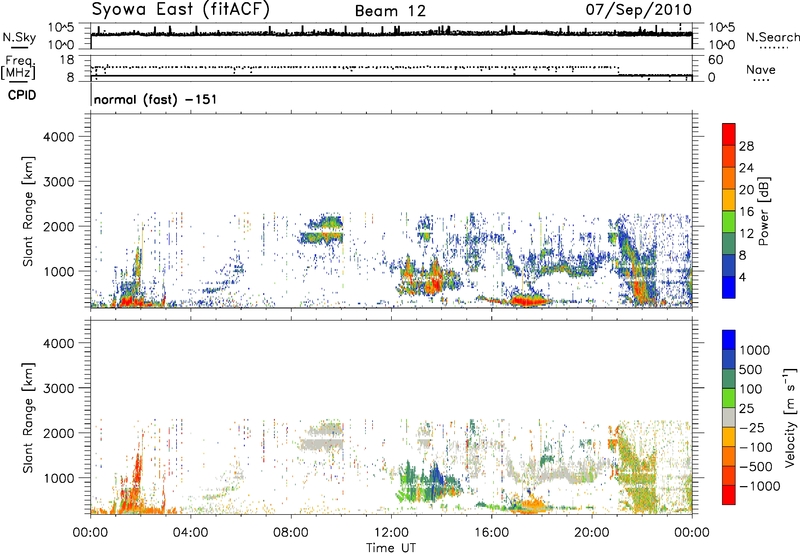Click the "Nave" legend label
800x554 pixels.
coord(760,69)
